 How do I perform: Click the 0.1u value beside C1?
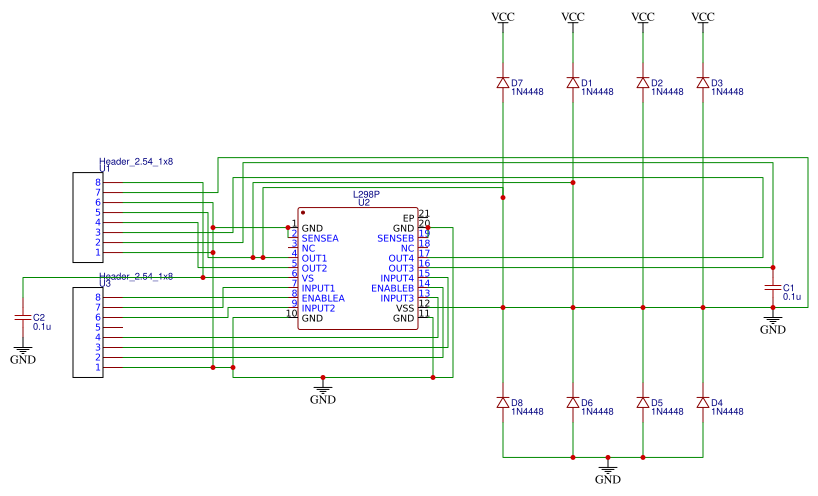pos(791,297)
